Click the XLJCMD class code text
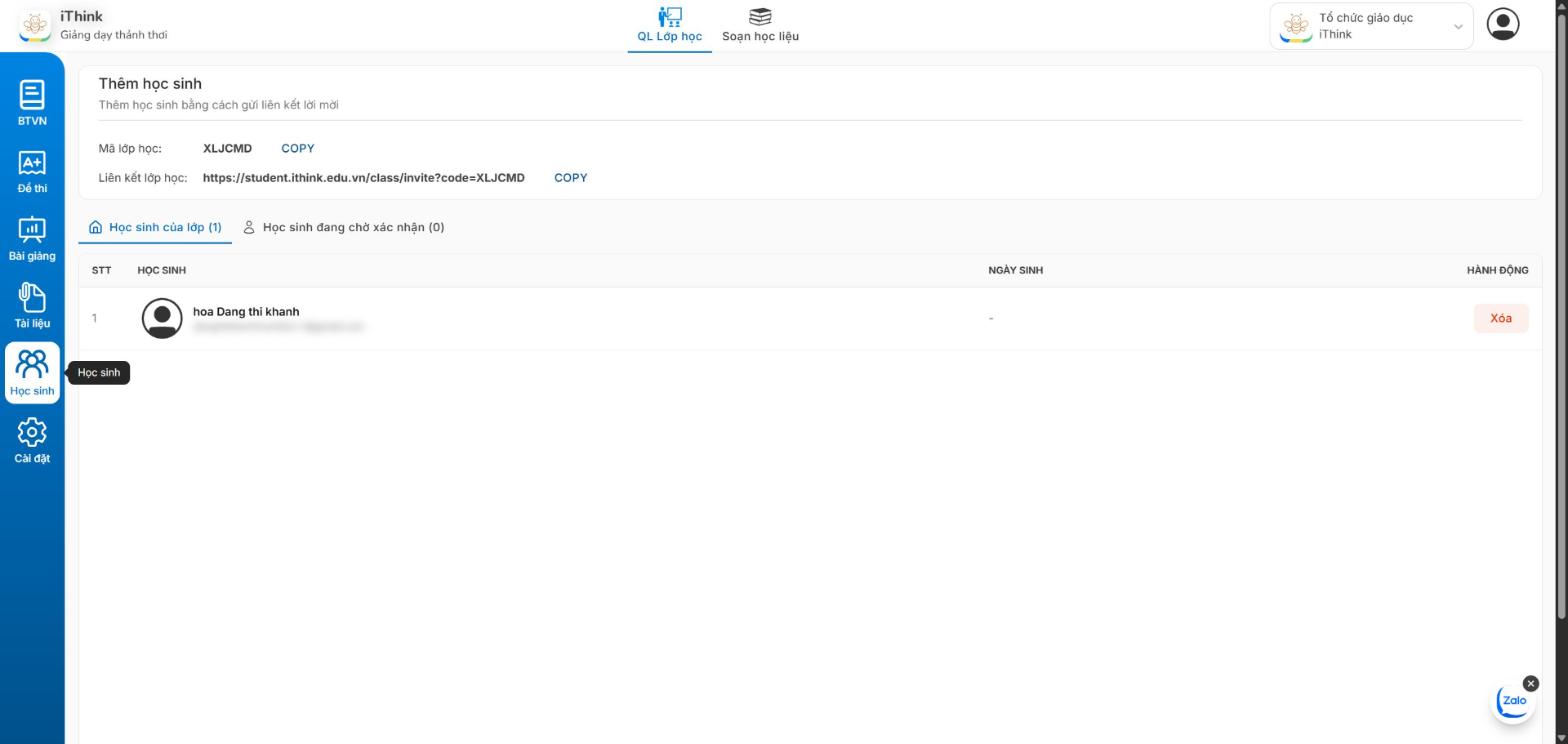The width and height of the screenshot is (1568, 744). [227, 148]
